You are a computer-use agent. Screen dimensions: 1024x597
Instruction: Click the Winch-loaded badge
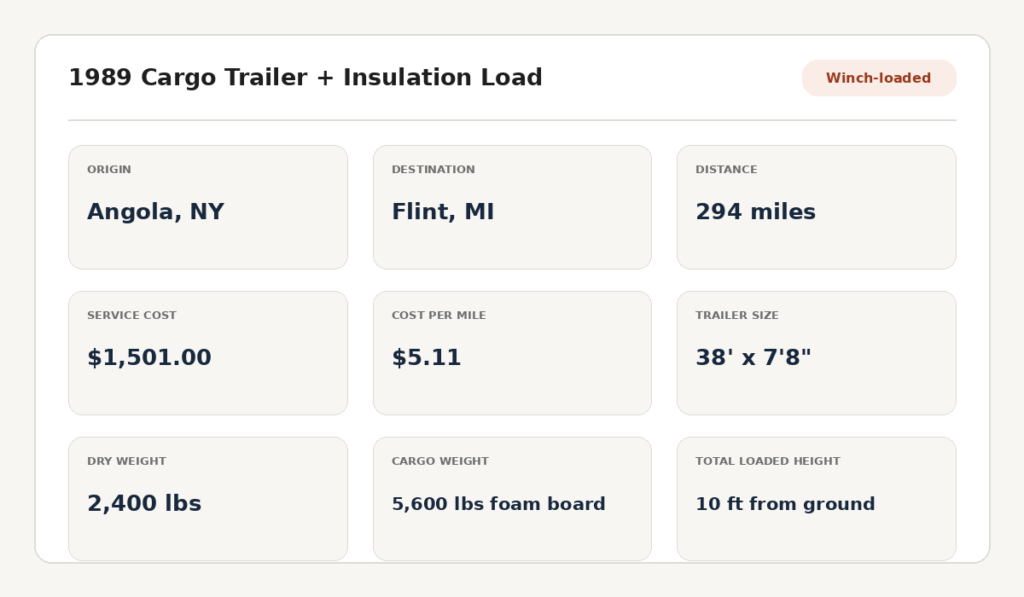[x=879, y=78]
